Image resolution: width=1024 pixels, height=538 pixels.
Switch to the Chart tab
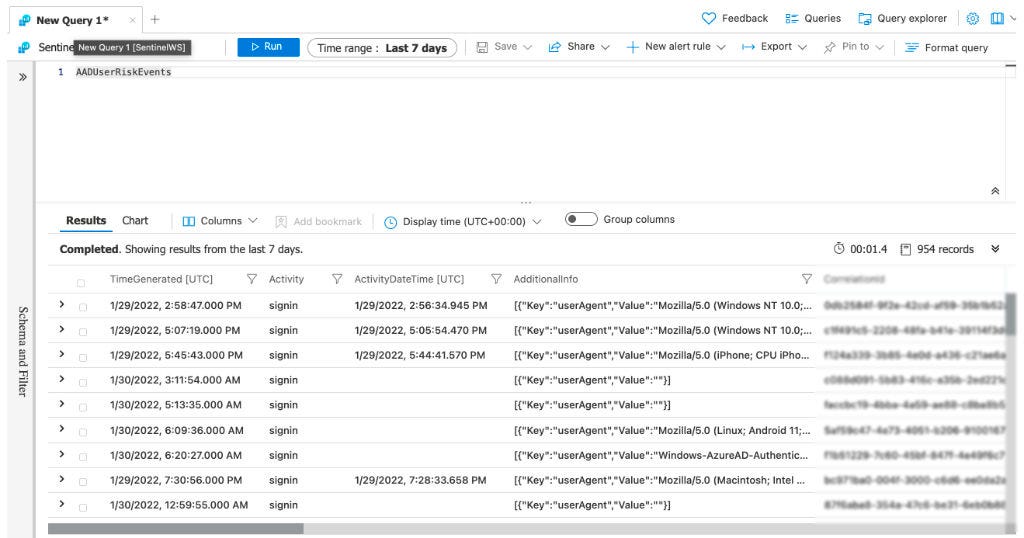click(135, 221)
